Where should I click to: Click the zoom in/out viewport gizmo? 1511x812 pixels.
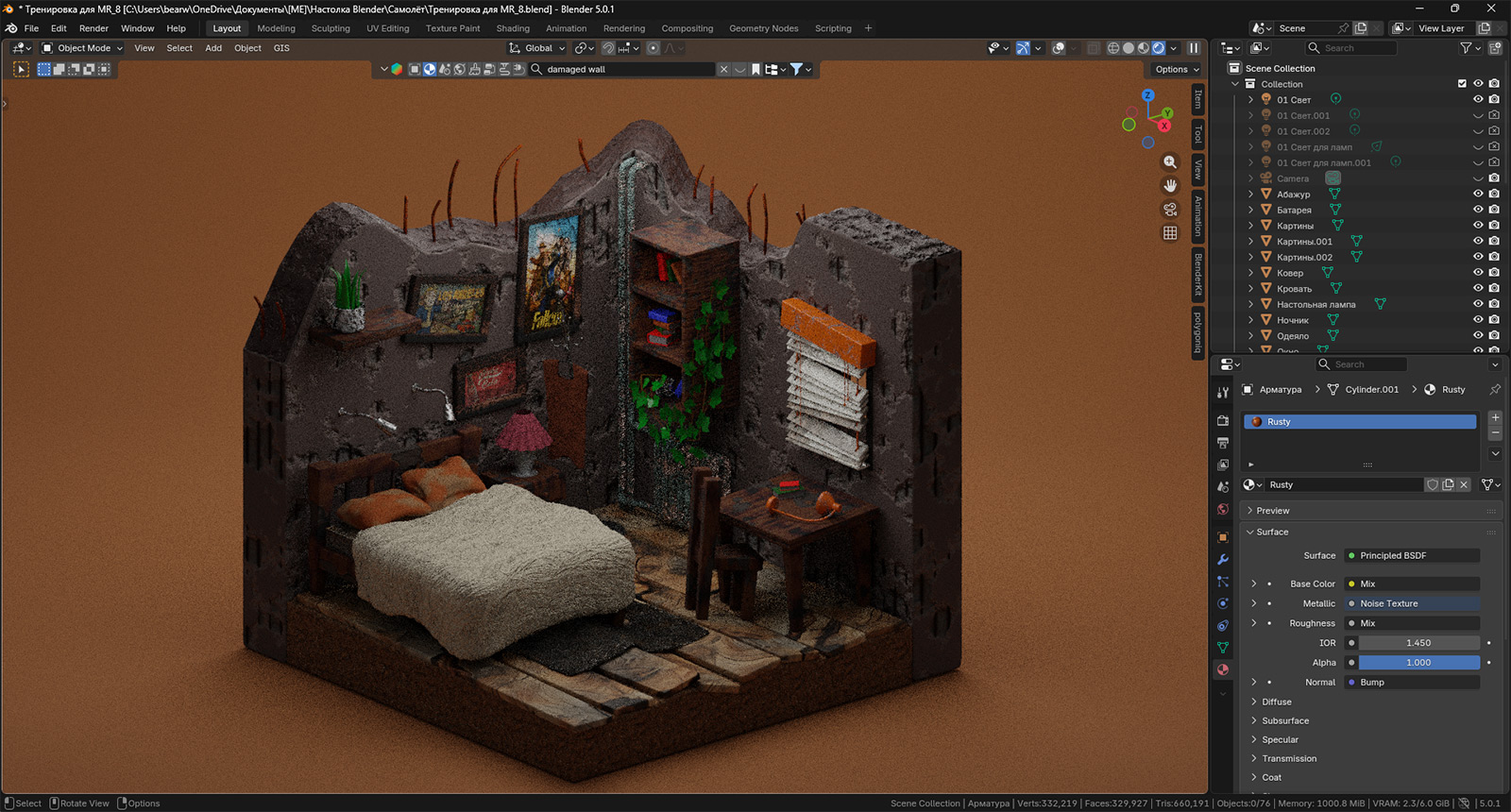tap(1170, 162)
